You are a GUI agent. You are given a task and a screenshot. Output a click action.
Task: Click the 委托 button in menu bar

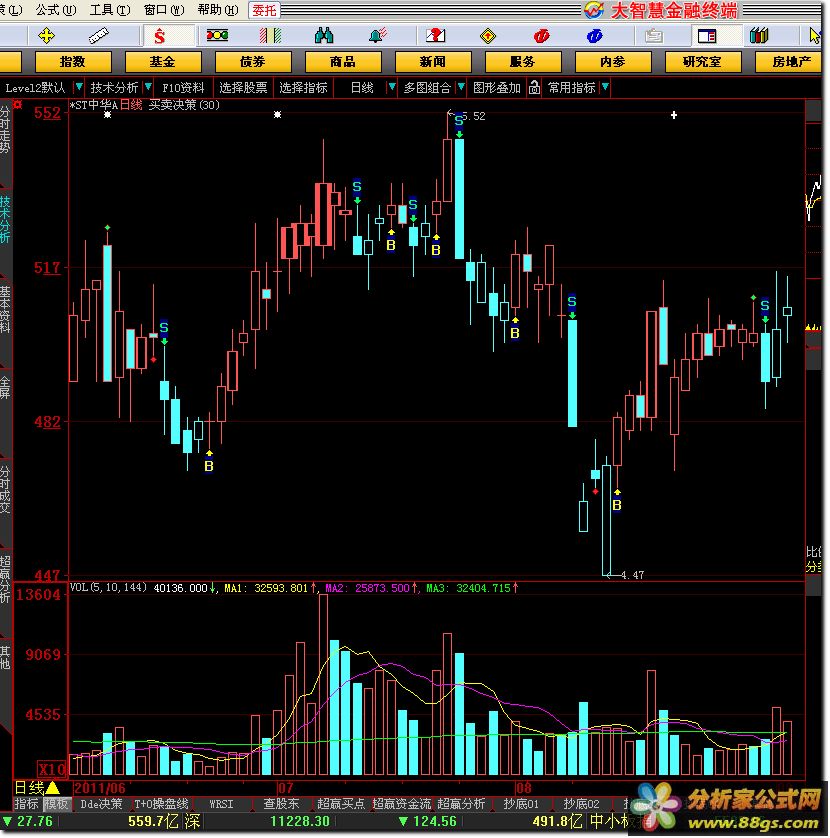point(264,10)
